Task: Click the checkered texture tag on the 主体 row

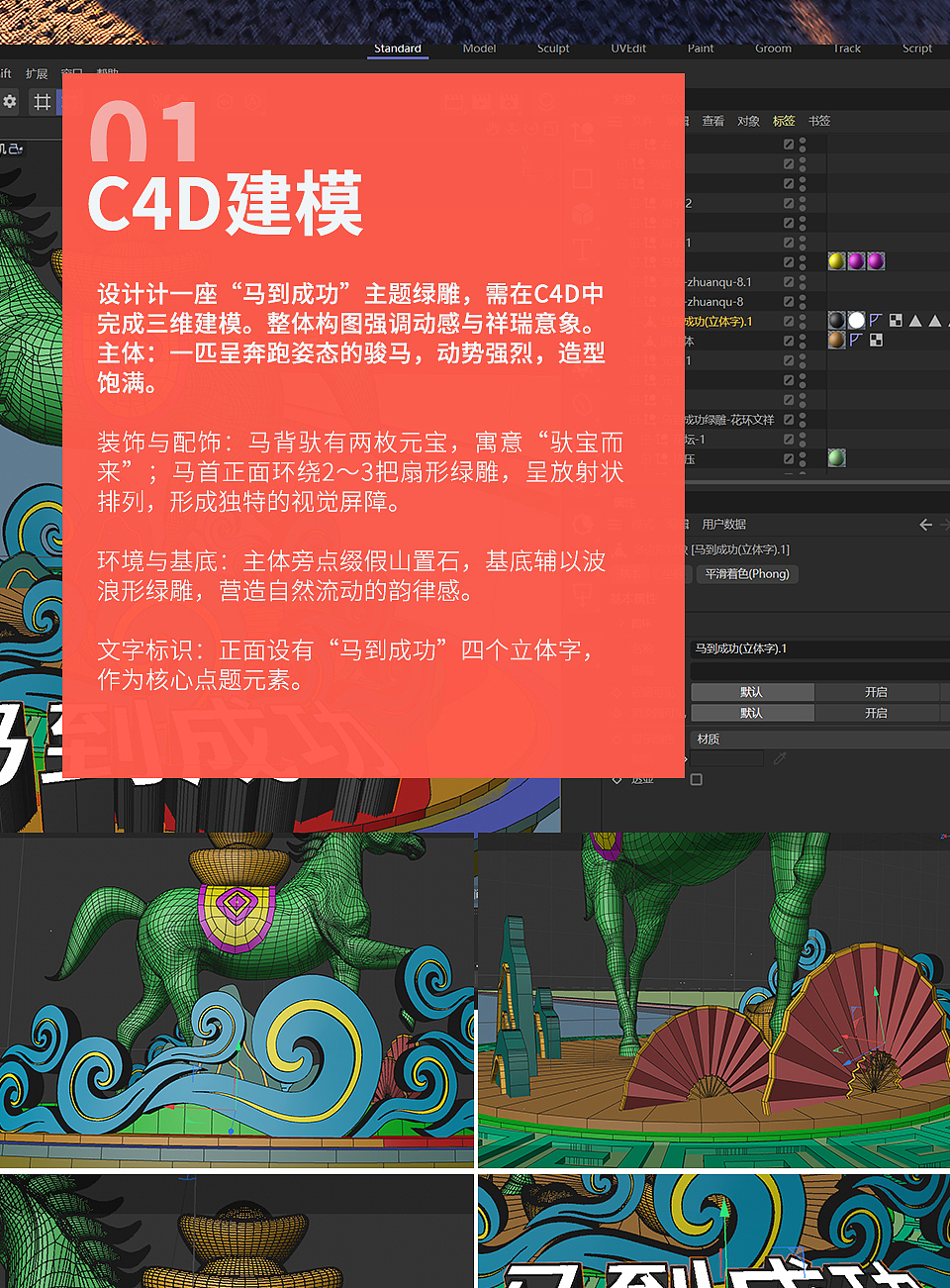Action: 875,340
